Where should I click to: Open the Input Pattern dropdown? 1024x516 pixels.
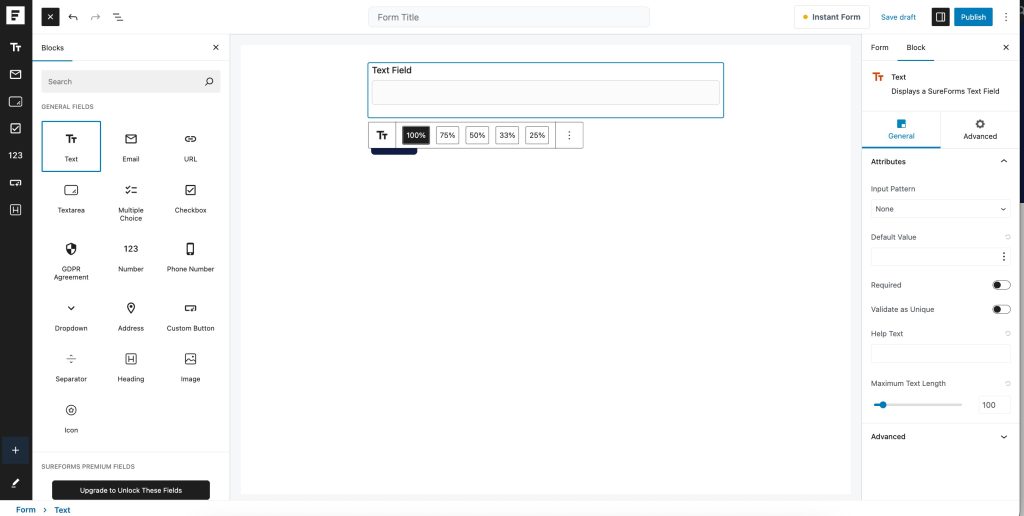(940, 209)
